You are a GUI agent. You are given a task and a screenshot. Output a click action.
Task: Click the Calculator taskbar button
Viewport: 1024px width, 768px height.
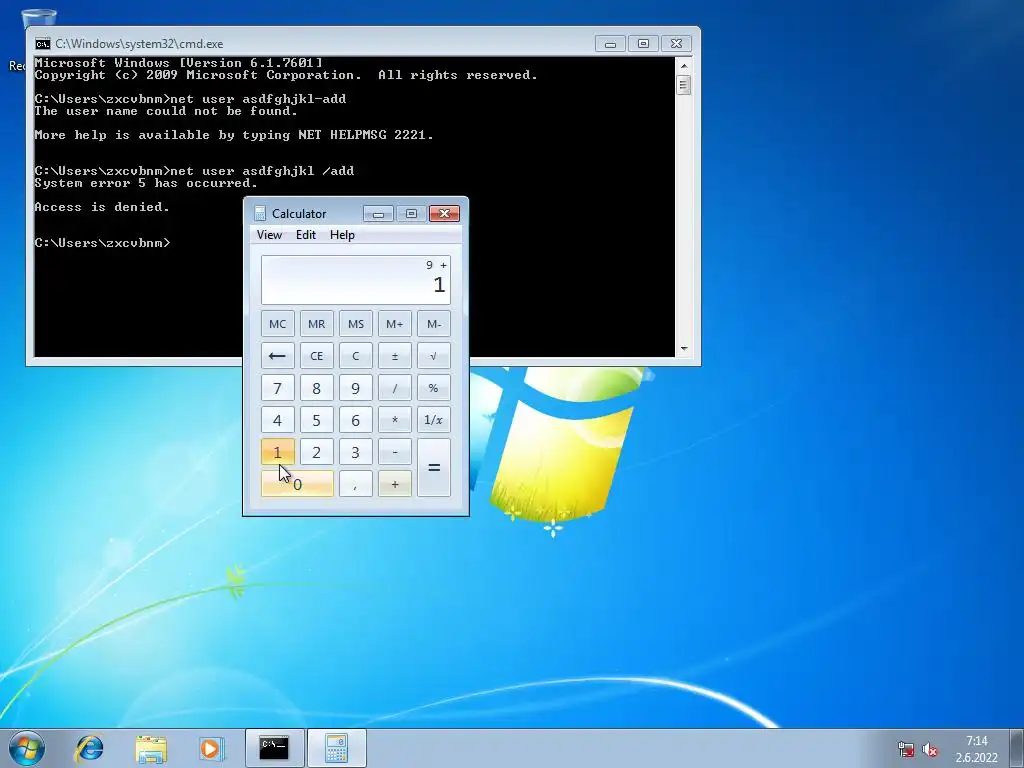point(336,748)
